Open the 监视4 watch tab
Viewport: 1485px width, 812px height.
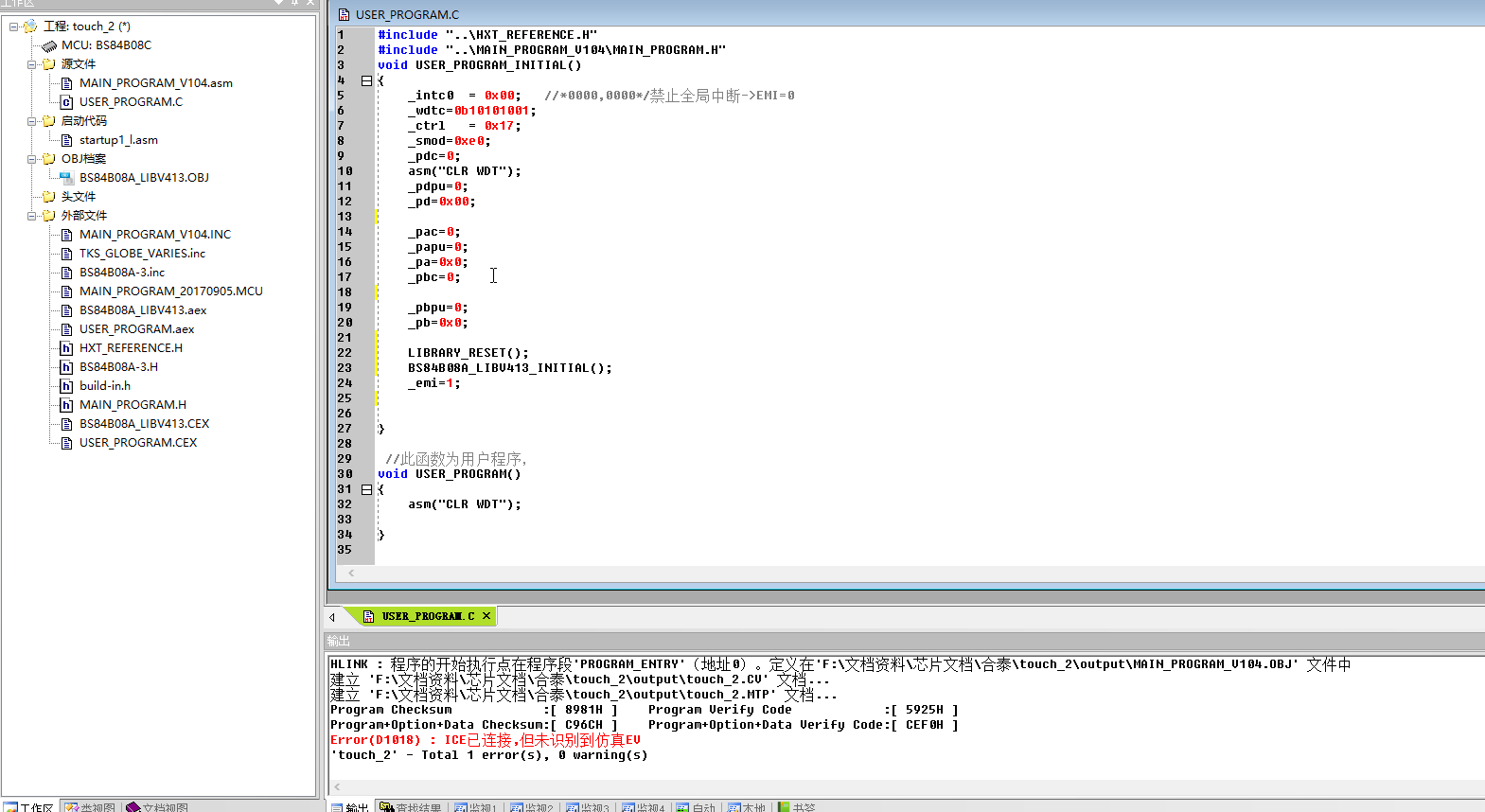(644, 807)
